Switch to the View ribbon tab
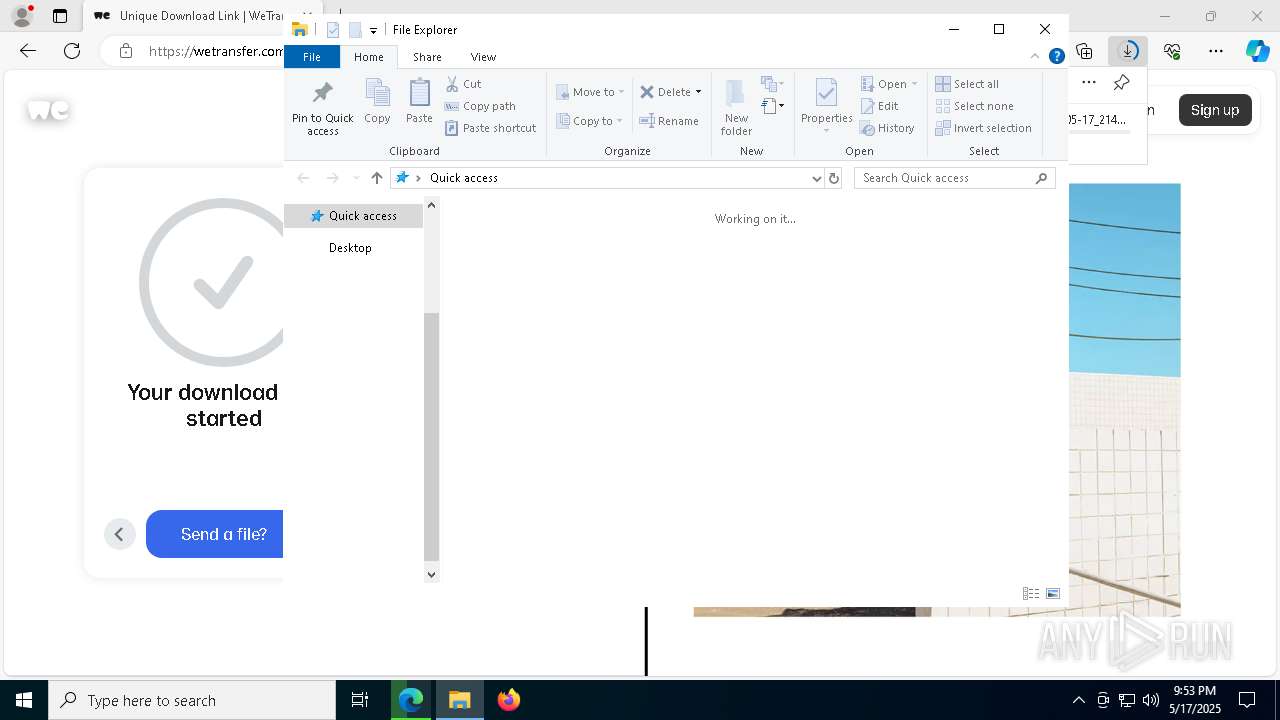 point(483,57)
